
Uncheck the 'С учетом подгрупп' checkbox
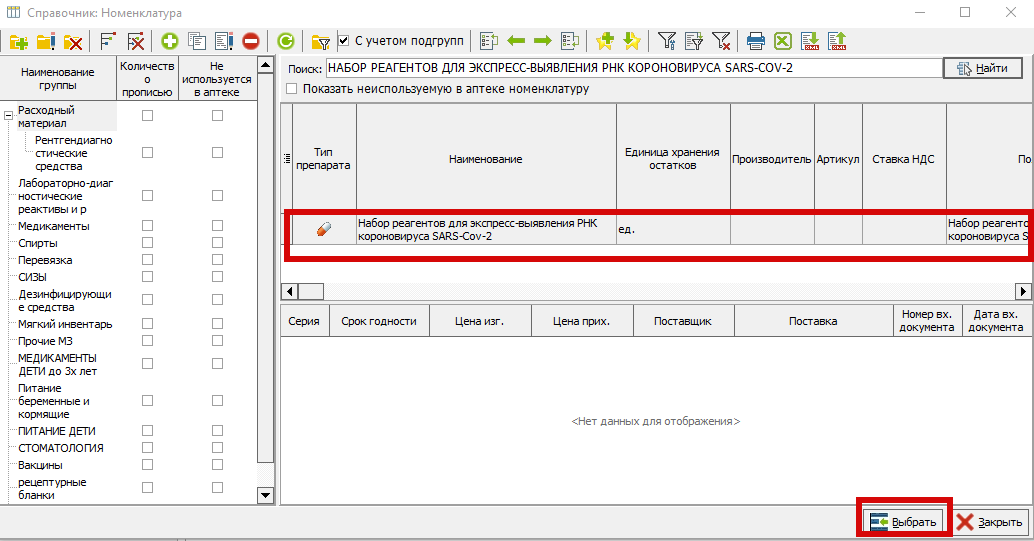tap(344, 41)
